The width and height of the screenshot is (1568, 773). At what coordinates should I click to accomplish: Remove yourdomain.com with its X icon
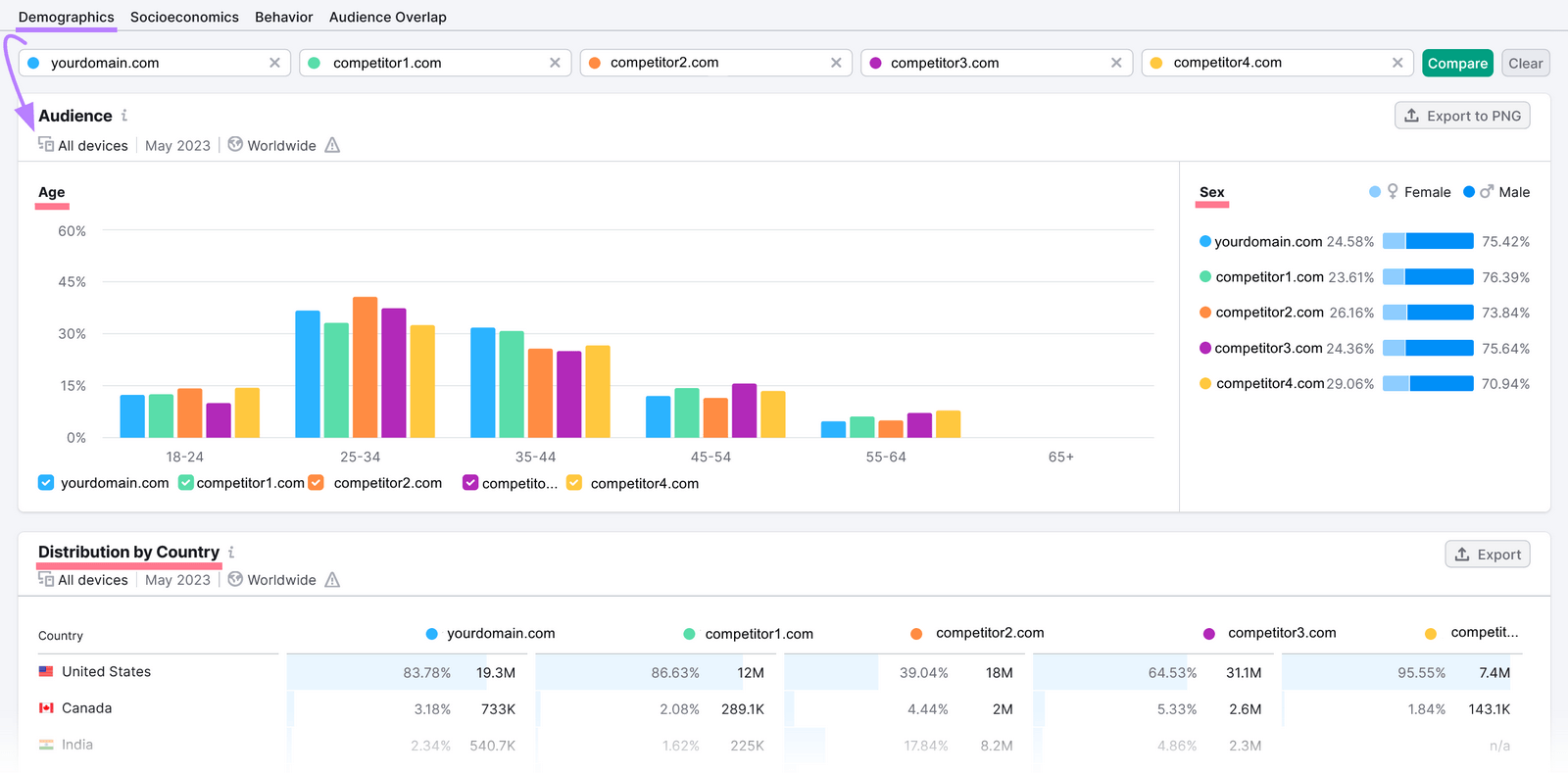click(x=274, y=63)
